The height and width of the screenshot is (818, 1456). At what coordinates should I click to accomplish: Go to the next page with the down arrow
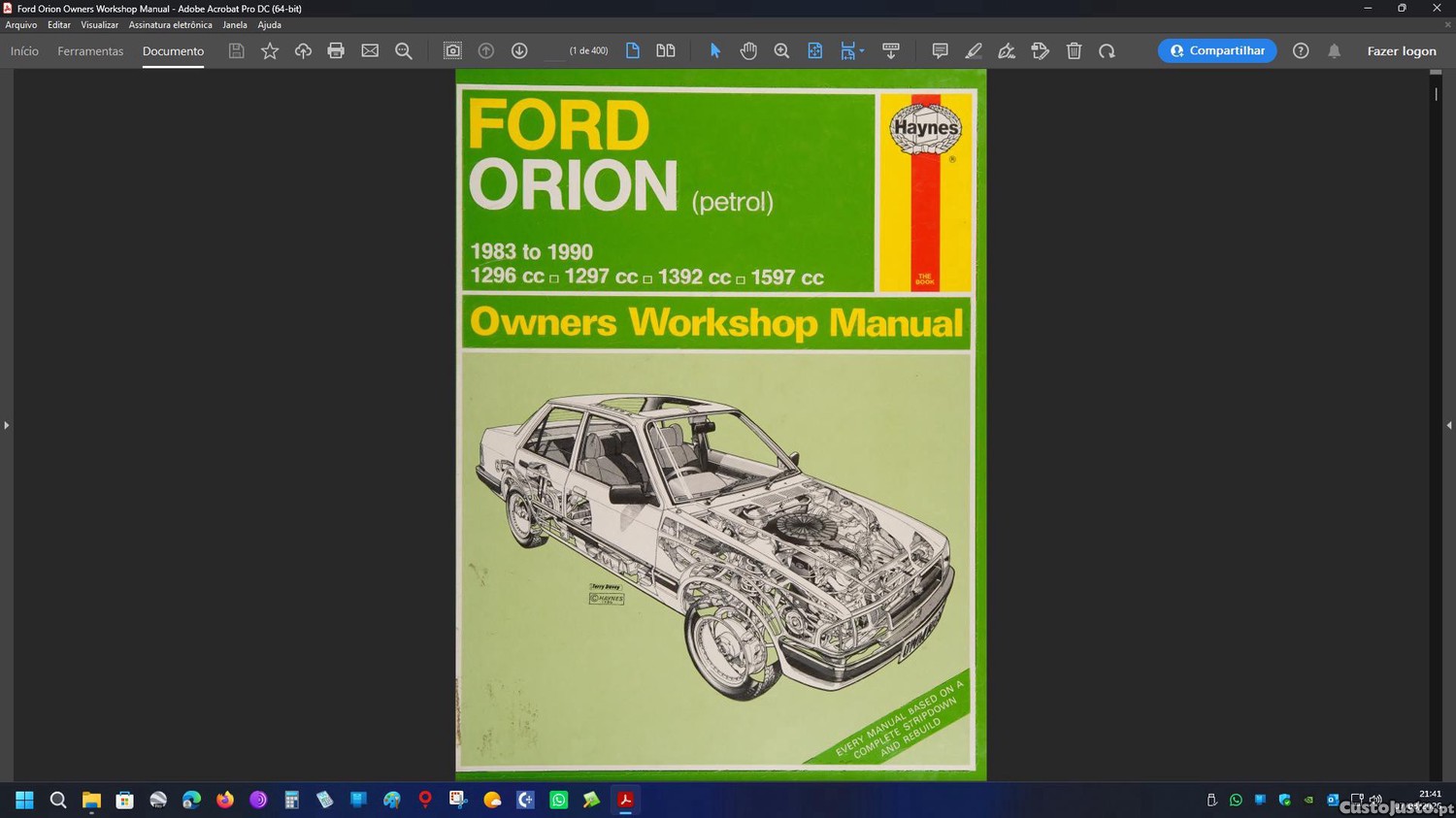519,50
